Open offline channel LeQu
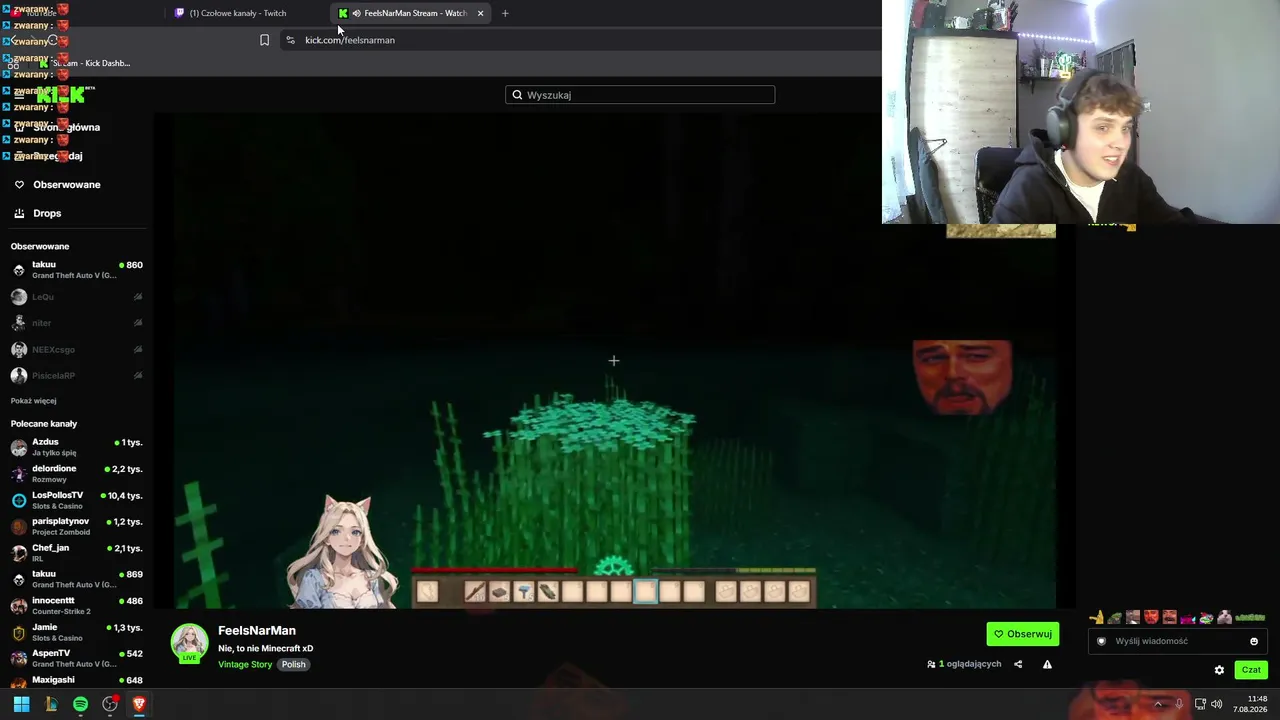 point(76,297)
